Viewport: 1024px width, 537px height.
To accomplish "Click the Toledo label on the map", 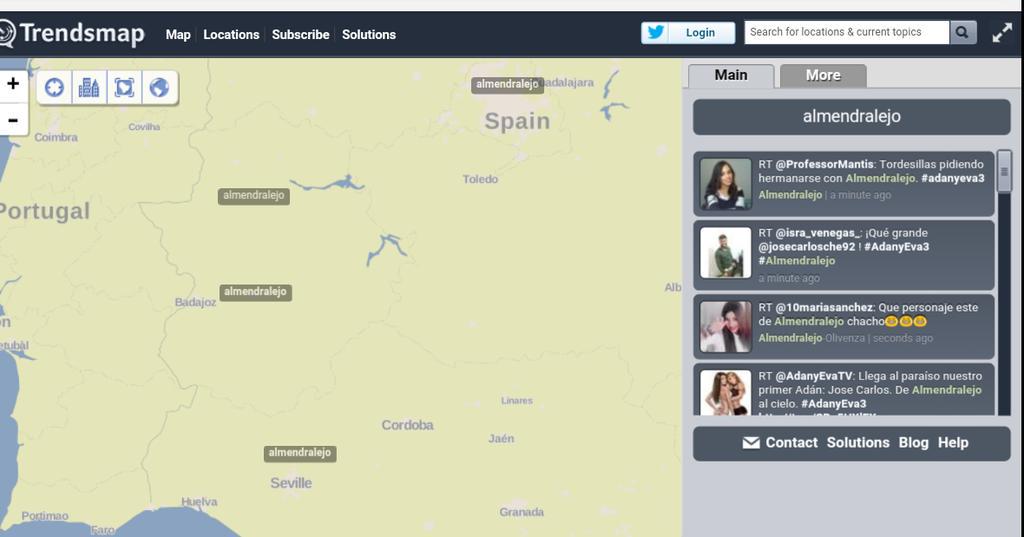I will pyautogui.click(x=480, y=179).
